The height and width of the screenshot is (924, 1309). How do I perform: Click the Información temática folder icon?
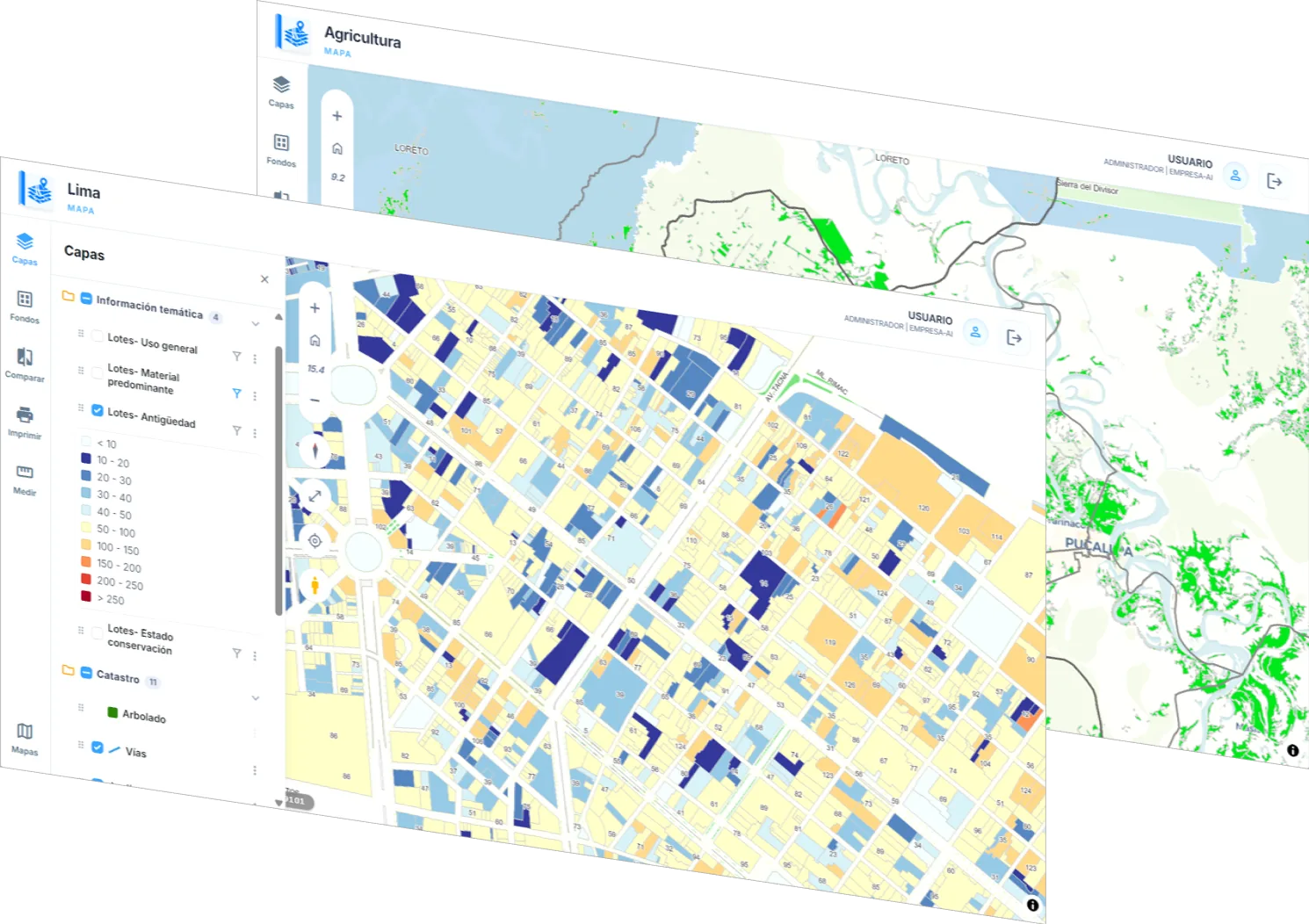[68, 296]
